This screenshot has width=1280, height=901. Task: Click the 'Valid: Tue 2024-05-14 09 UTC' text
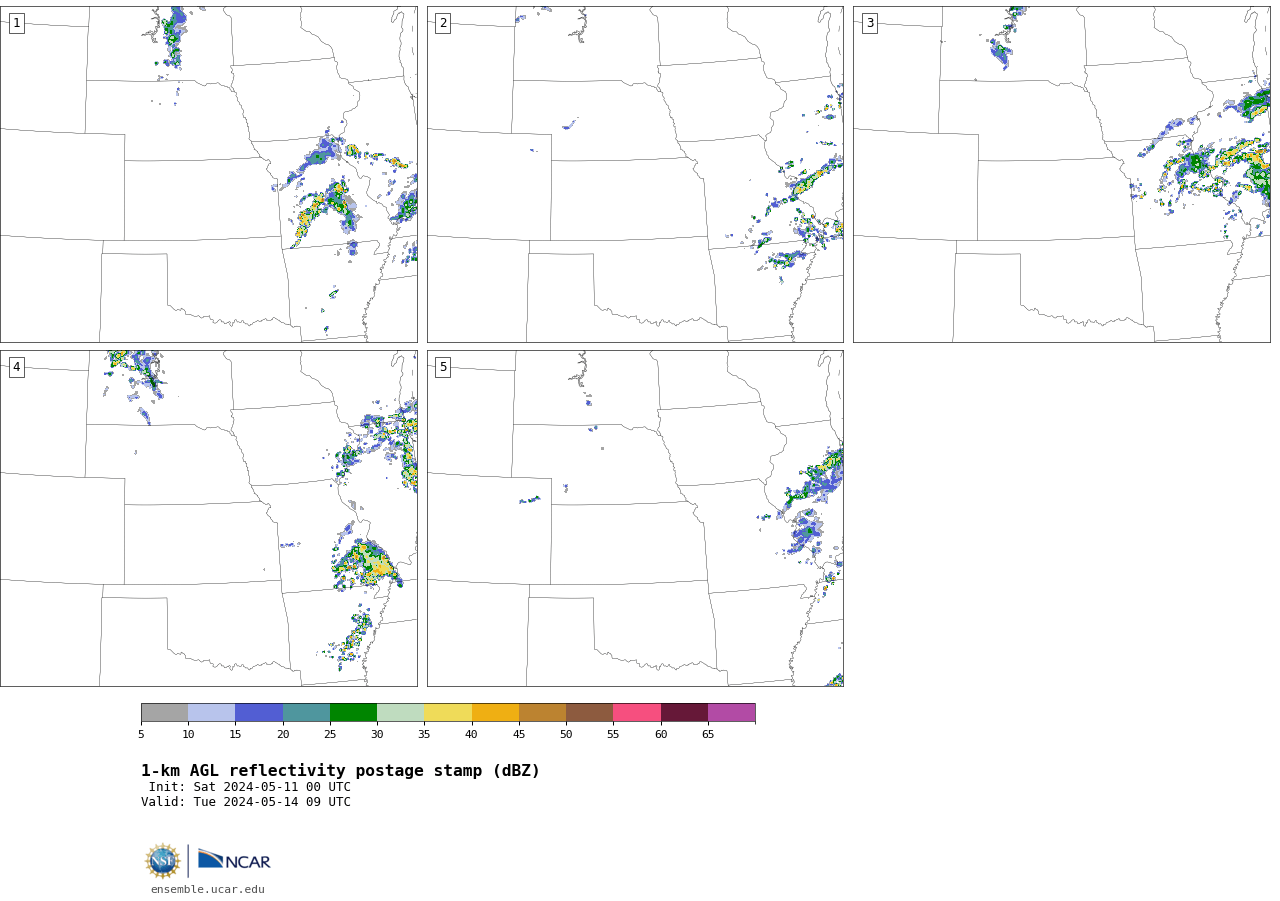[246, 802]
